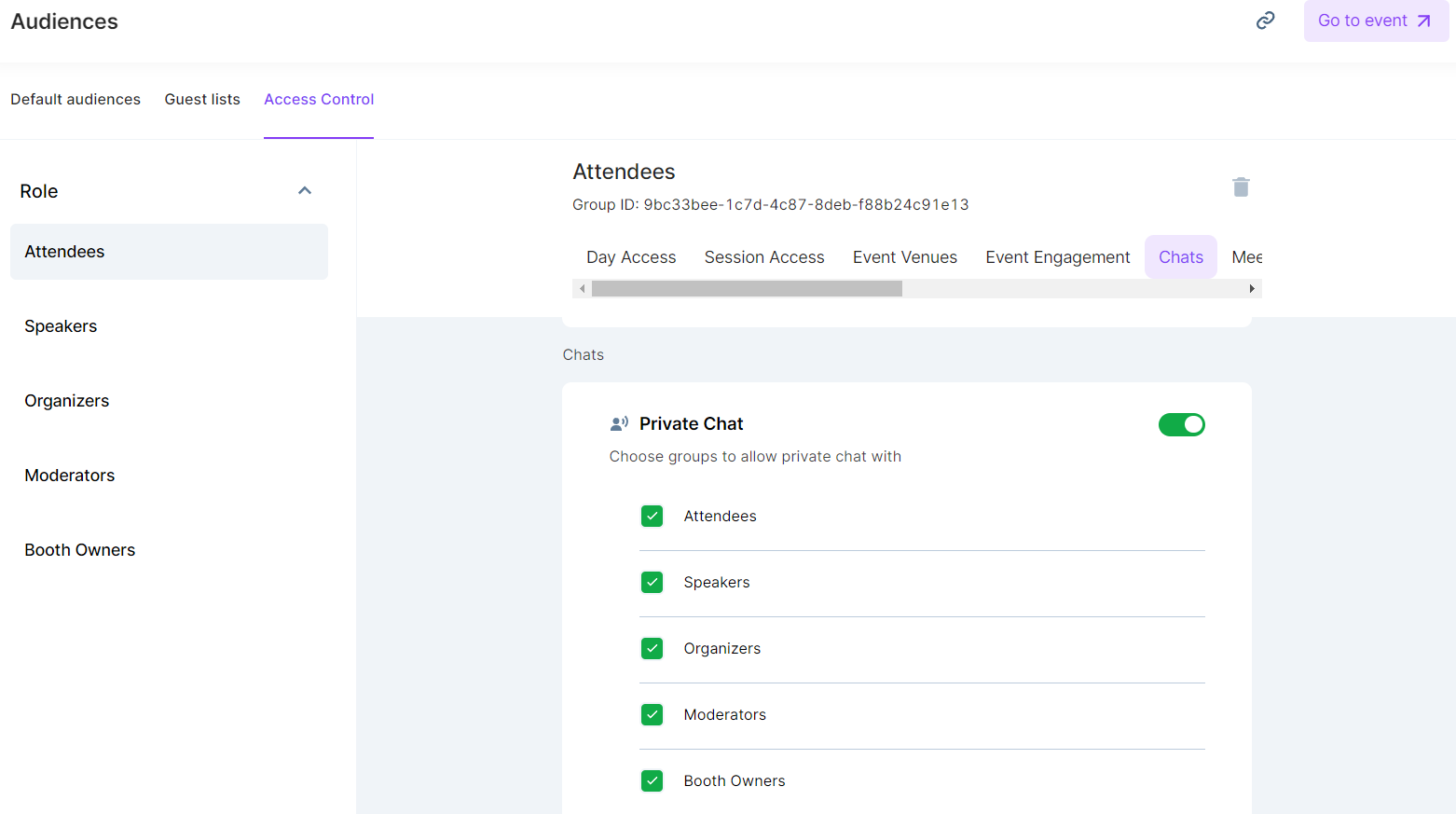The height and width of the screenshot is (814, 1456).
Task: Click the Private Chat people icon
Action: click(x=619, y=424)
